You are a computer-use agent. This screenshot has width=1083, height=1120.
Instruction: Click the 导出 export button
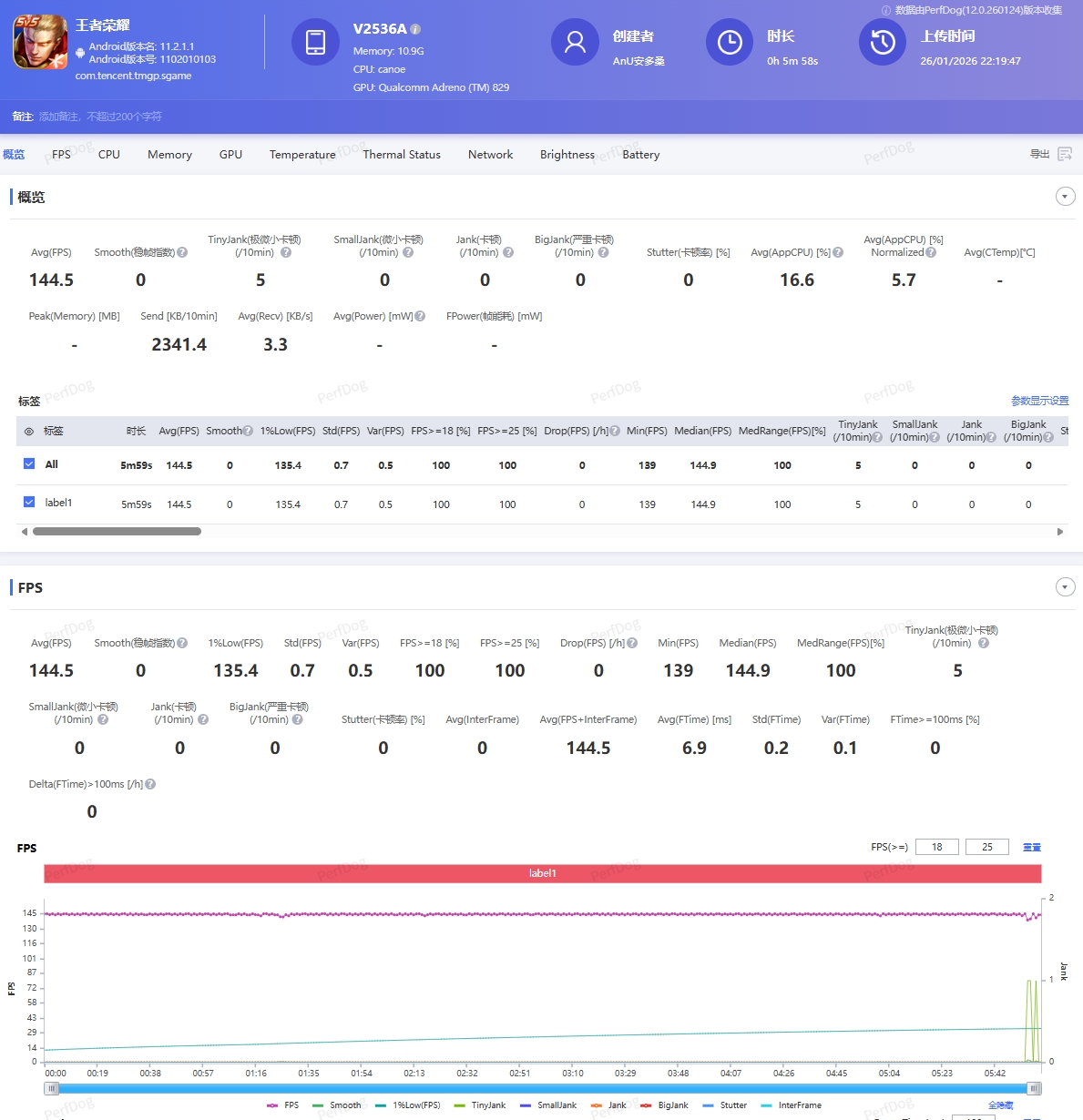click(1051, 154)
